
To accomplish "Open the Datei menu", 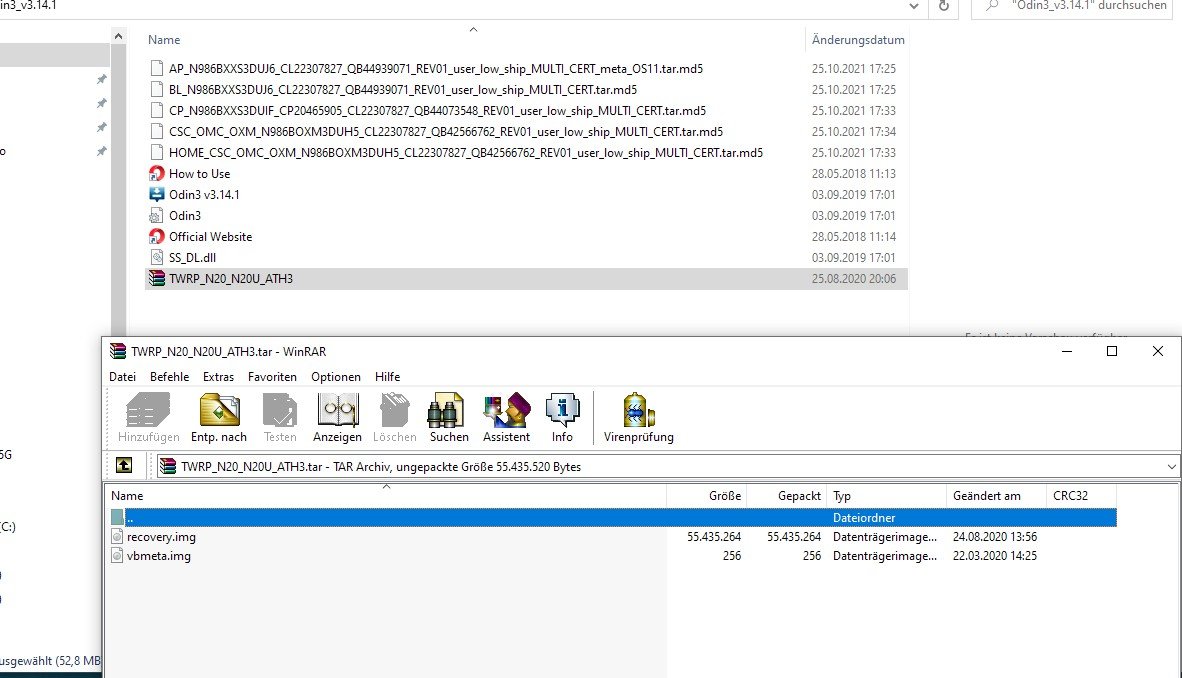I will pyautogui.click(x=123, y=377).
